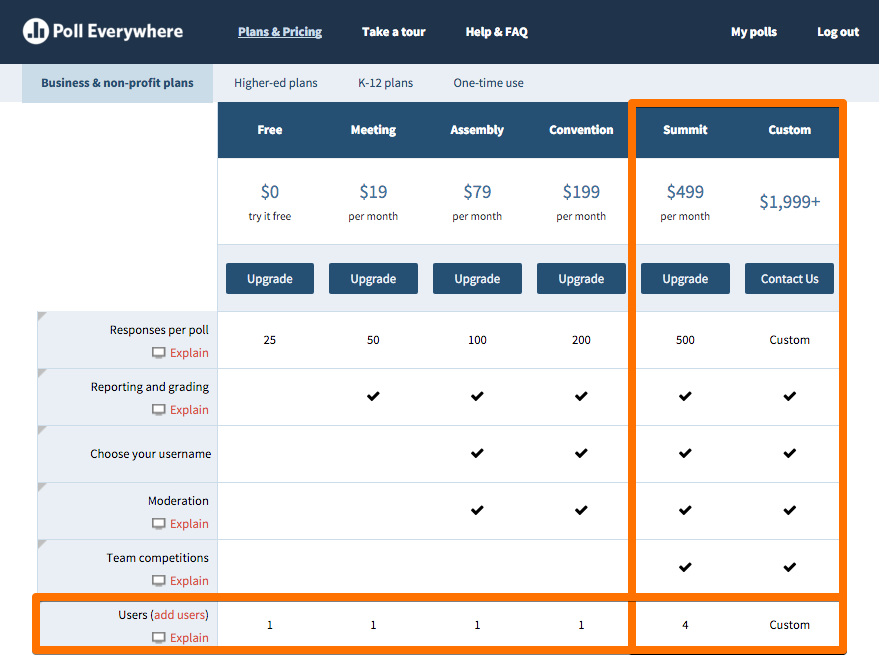Screen dimensions: 879x658
Task: Click Upgrade button for the $499 Summit plan
Action: (x=685, y=279)
